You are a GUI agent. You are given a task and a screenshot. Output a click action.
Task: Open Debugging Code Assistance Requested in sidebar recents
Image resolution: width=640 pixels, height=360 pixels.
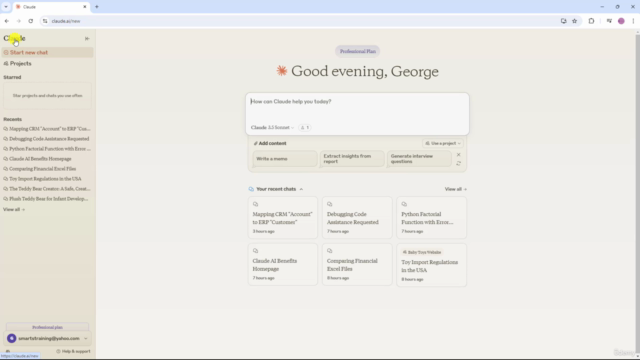(46, 139)
